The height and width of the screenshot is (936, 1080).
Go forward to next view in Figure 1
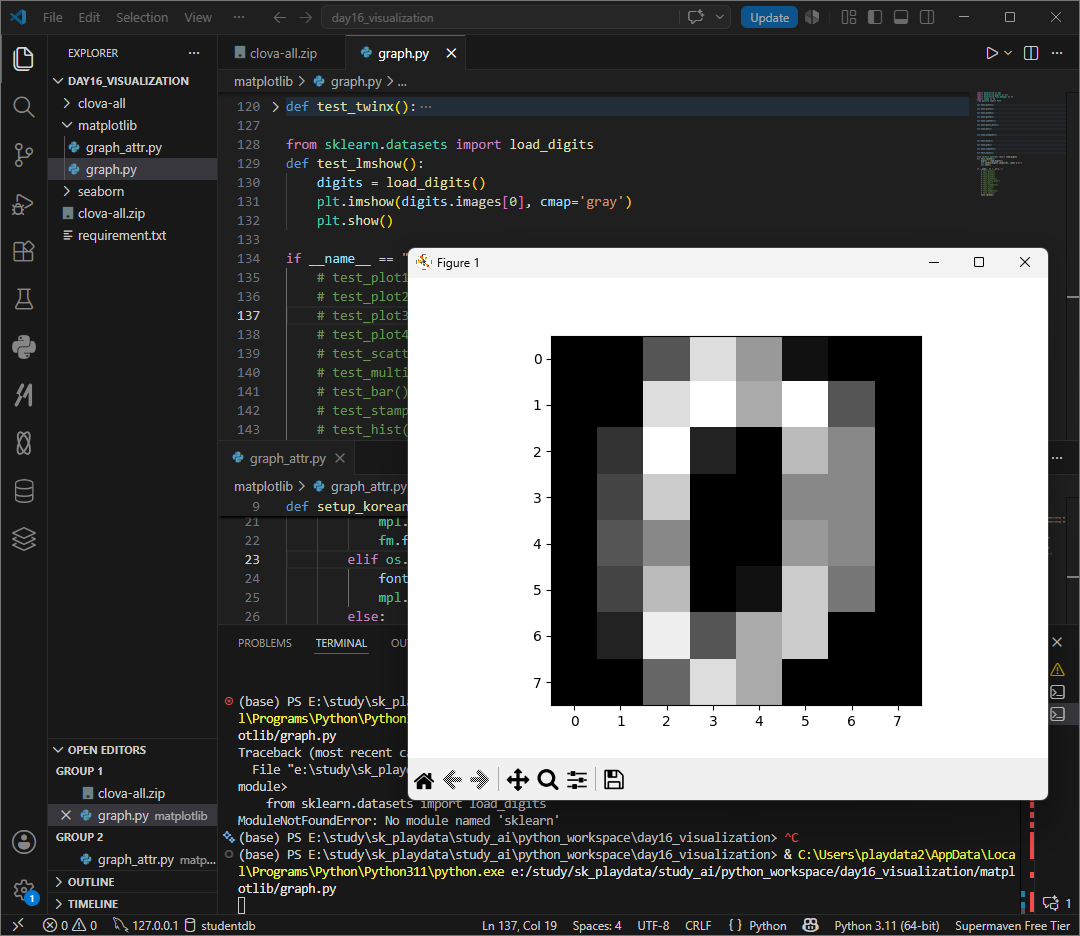coord(479,780)
